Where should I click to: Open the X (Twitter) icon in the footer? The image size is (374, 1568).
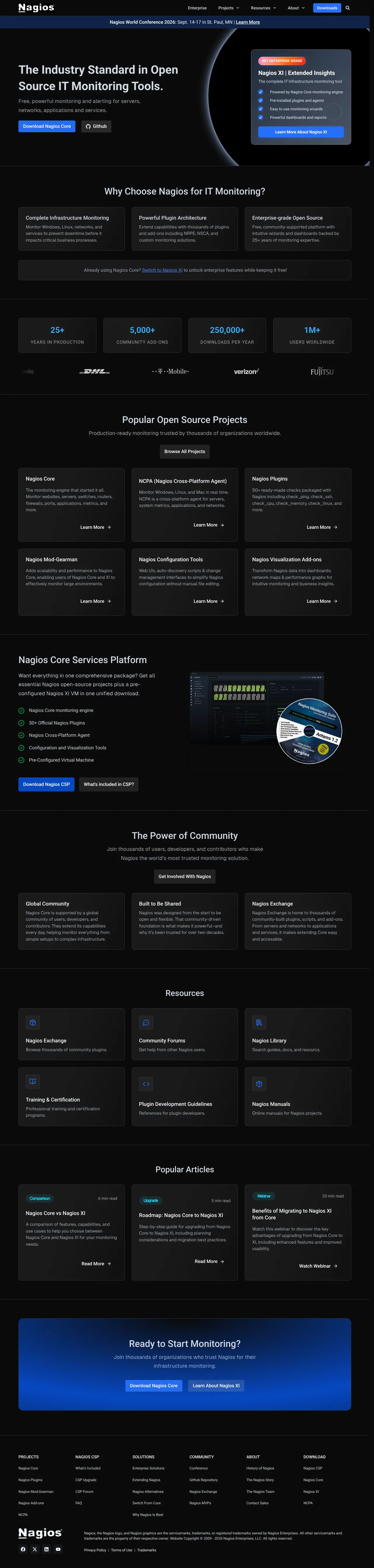coord(35,1549)
